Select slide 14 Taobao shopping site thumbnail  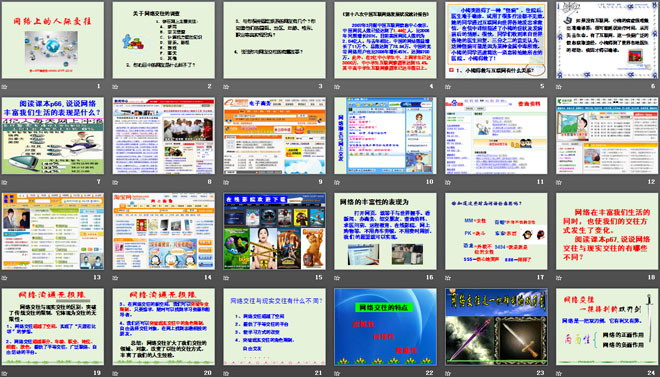coord(163,231)
